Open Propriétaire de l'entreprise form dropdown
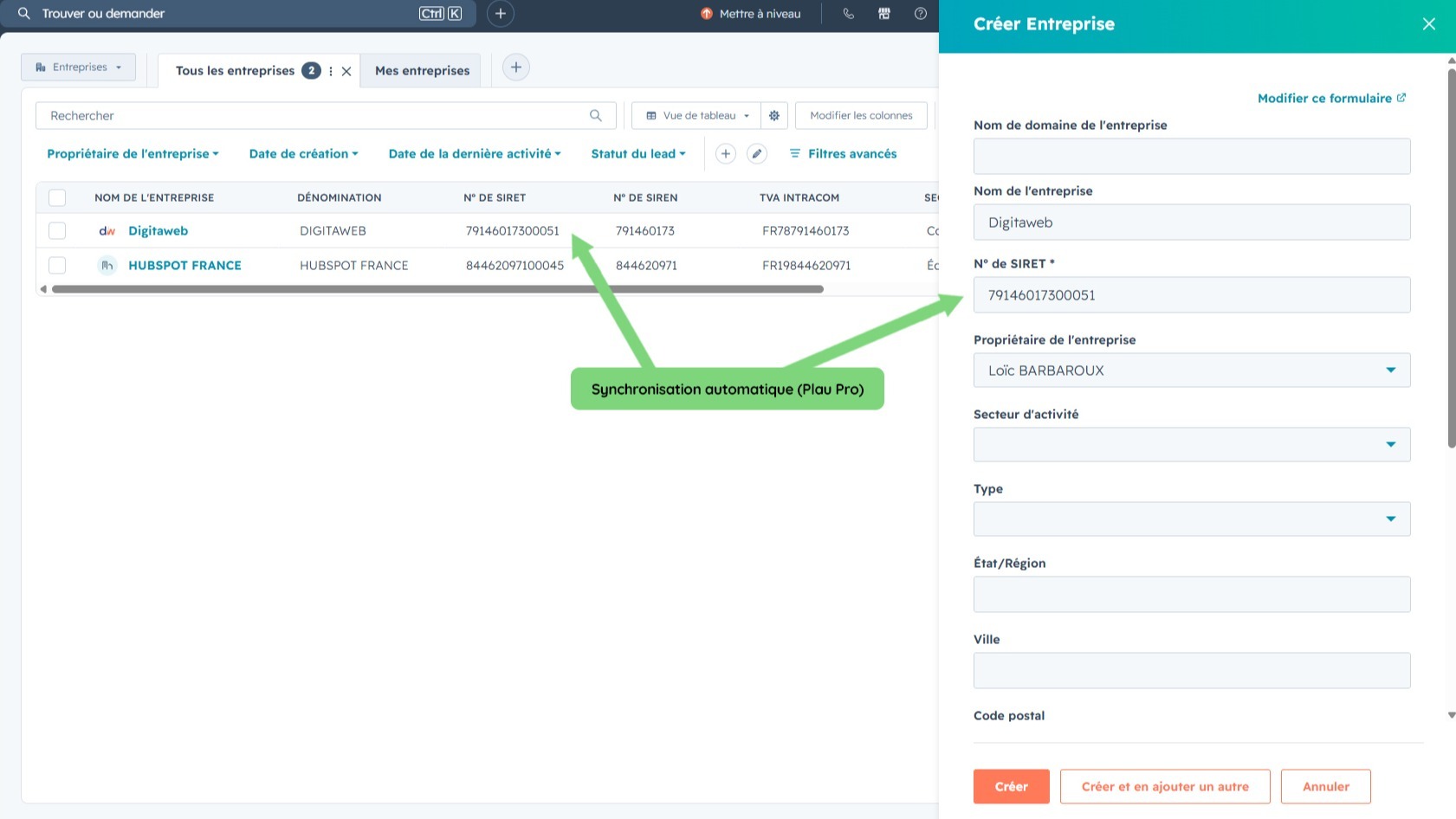This screenshot has height=819, width=1456. coord(1192,371)
